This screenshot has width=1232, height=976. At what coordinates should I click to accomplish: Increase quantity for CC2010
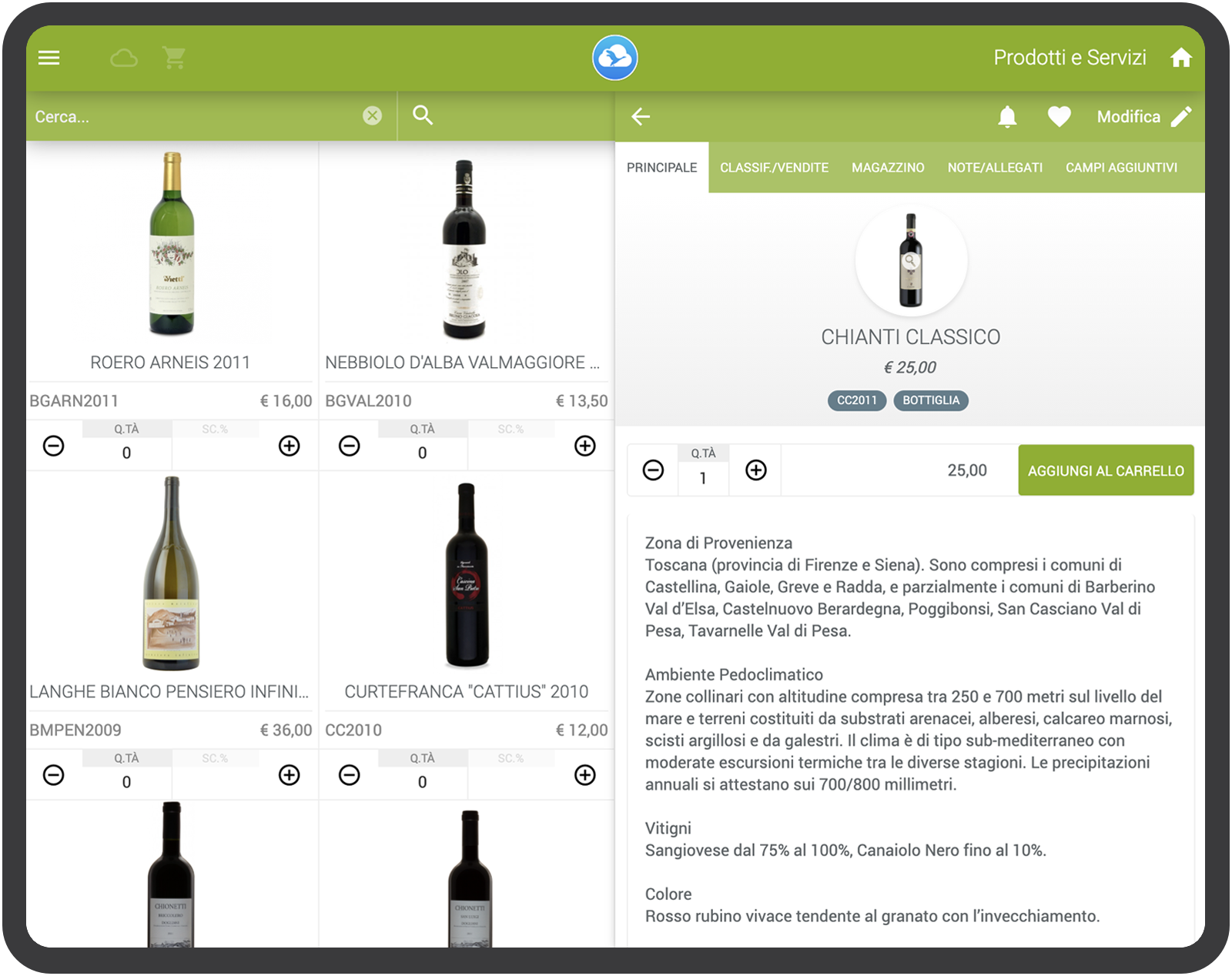[585, 775]
